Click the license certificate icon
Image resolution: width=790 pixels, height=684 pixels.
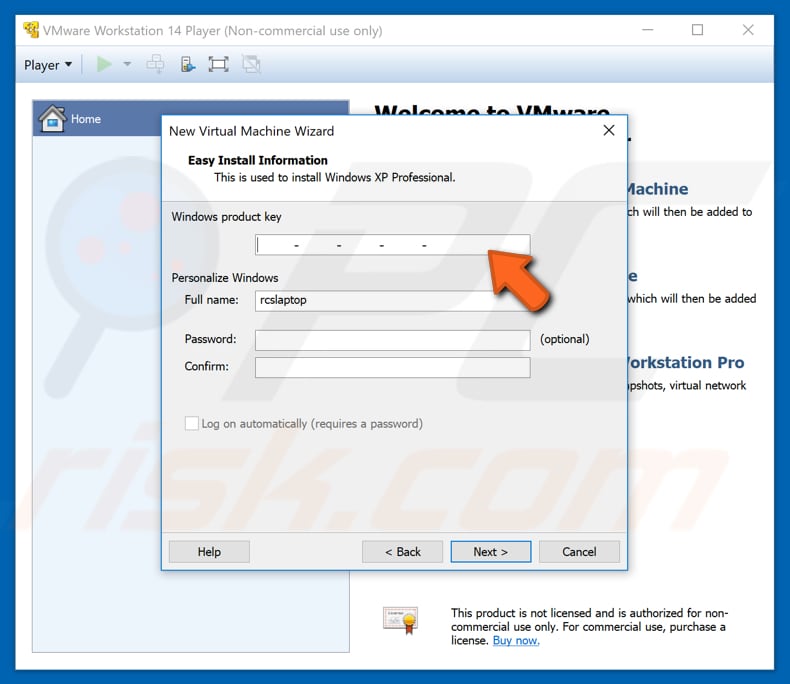tap(401, 621)
